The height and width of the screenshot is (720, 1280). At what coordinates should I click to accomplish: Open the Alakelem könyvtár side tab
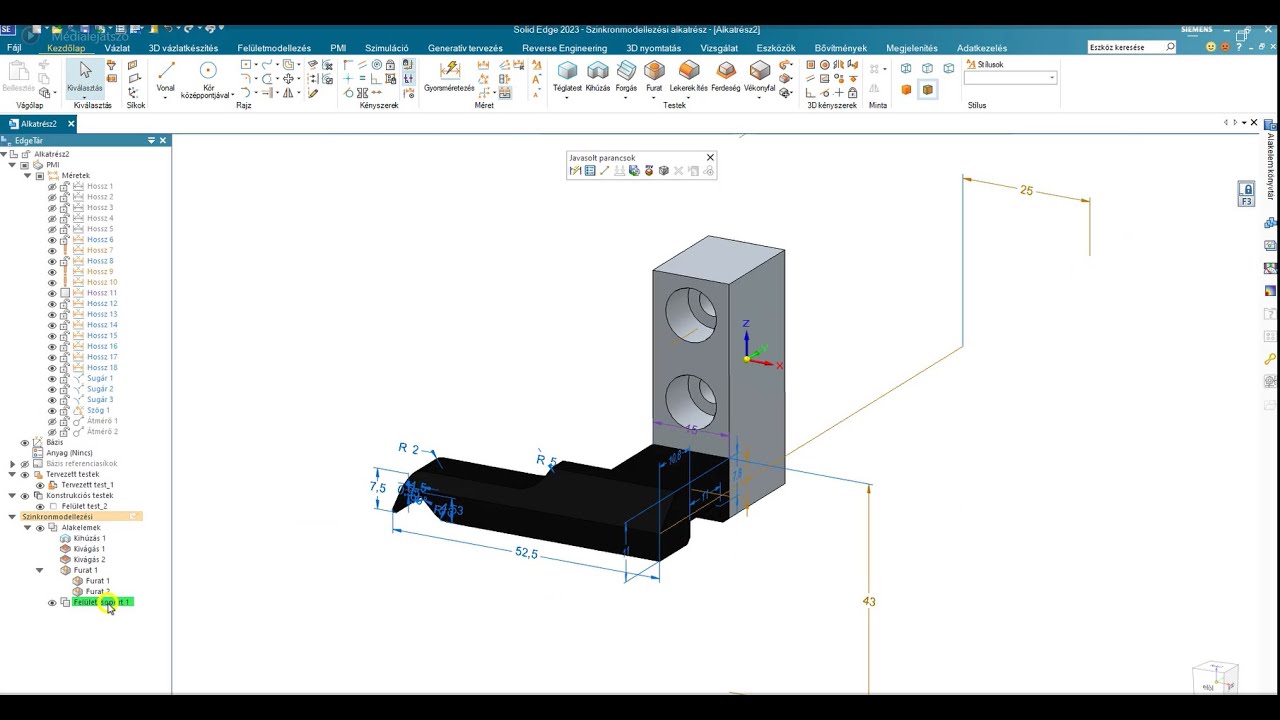pyautogui.click(x=1270, y=166)
